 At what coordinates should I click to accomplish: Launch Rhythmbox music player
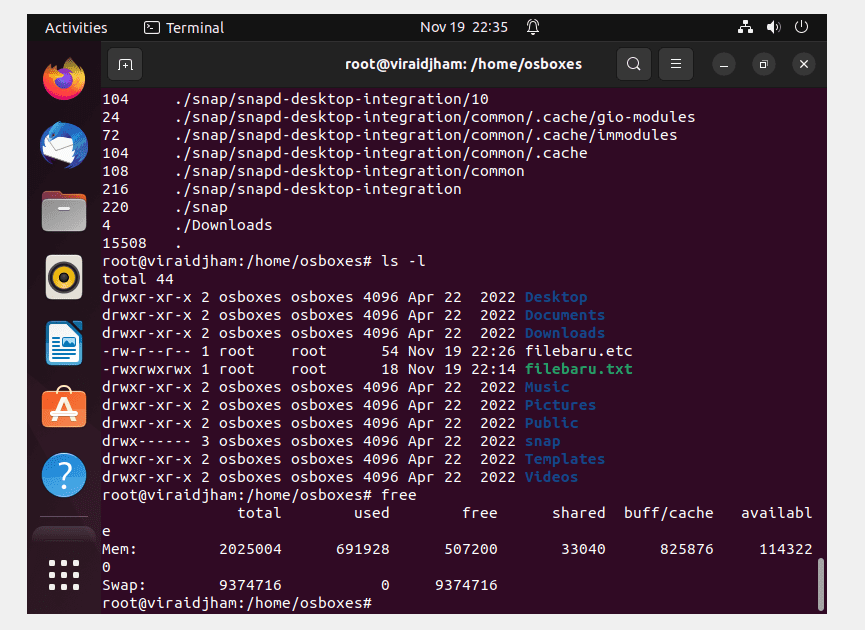point(64,277)
